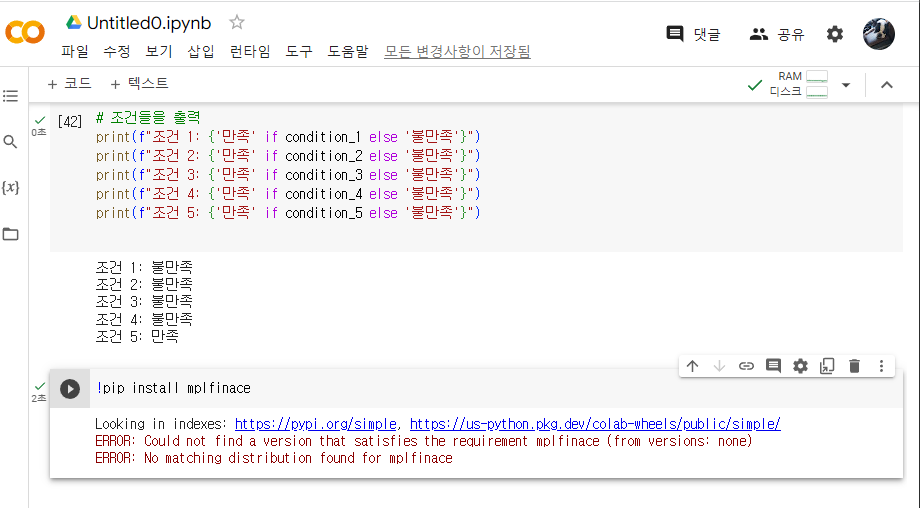Click the notebook title Untitled0.ipynb
The width and height of the screenshot is (920, 508).
coord(149,23)
